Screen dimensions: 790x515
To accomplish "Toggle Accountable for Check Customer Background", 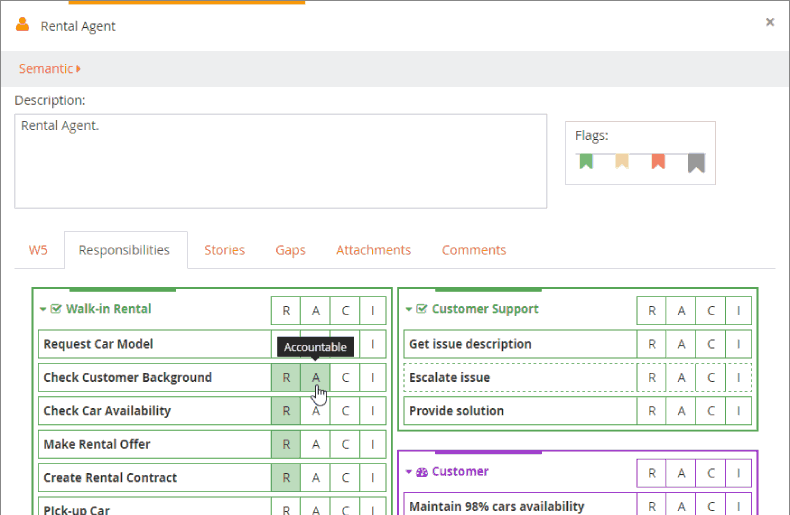I will point(316,378).
